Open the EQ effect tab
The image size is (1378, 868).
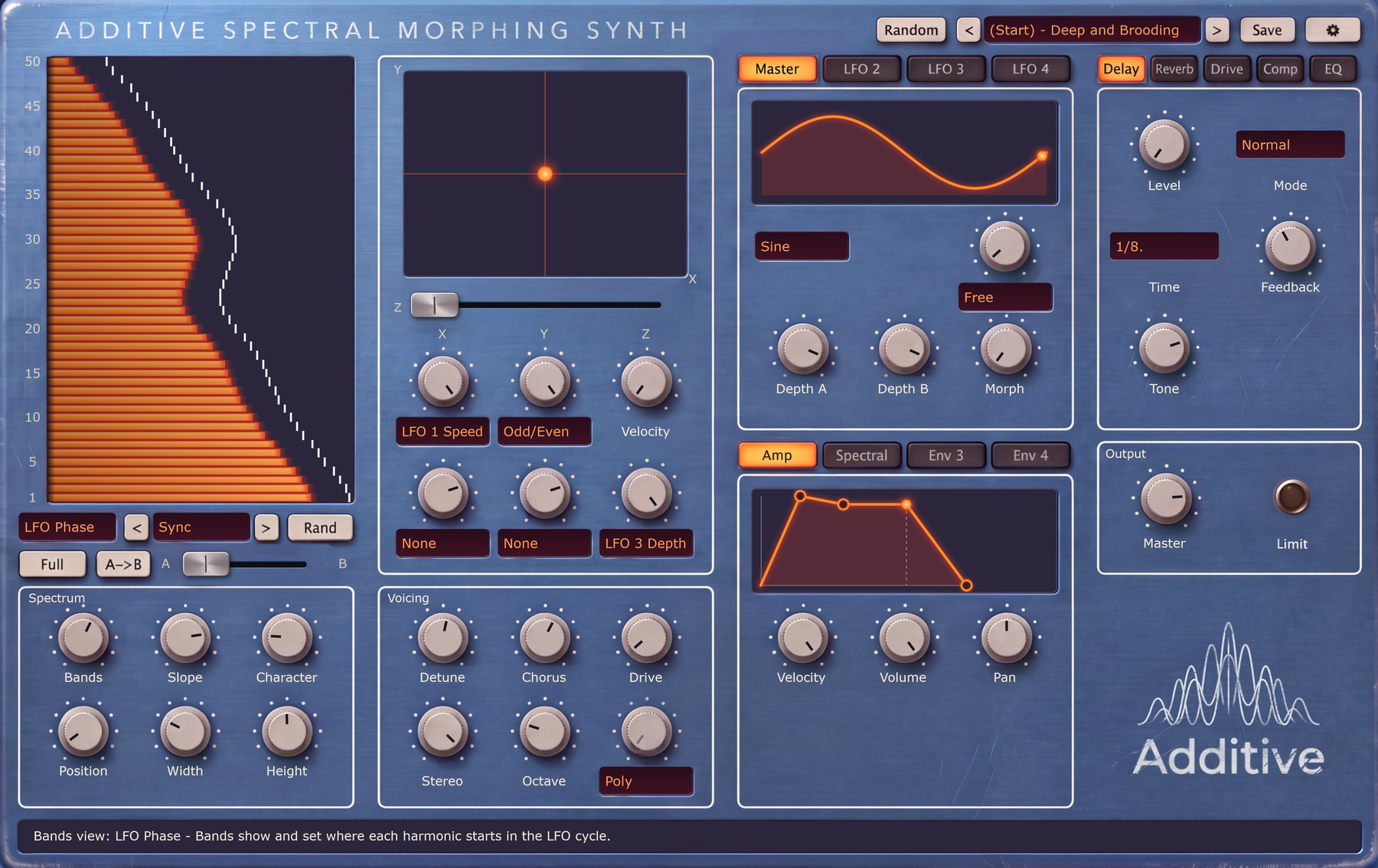coord(1333,69)
